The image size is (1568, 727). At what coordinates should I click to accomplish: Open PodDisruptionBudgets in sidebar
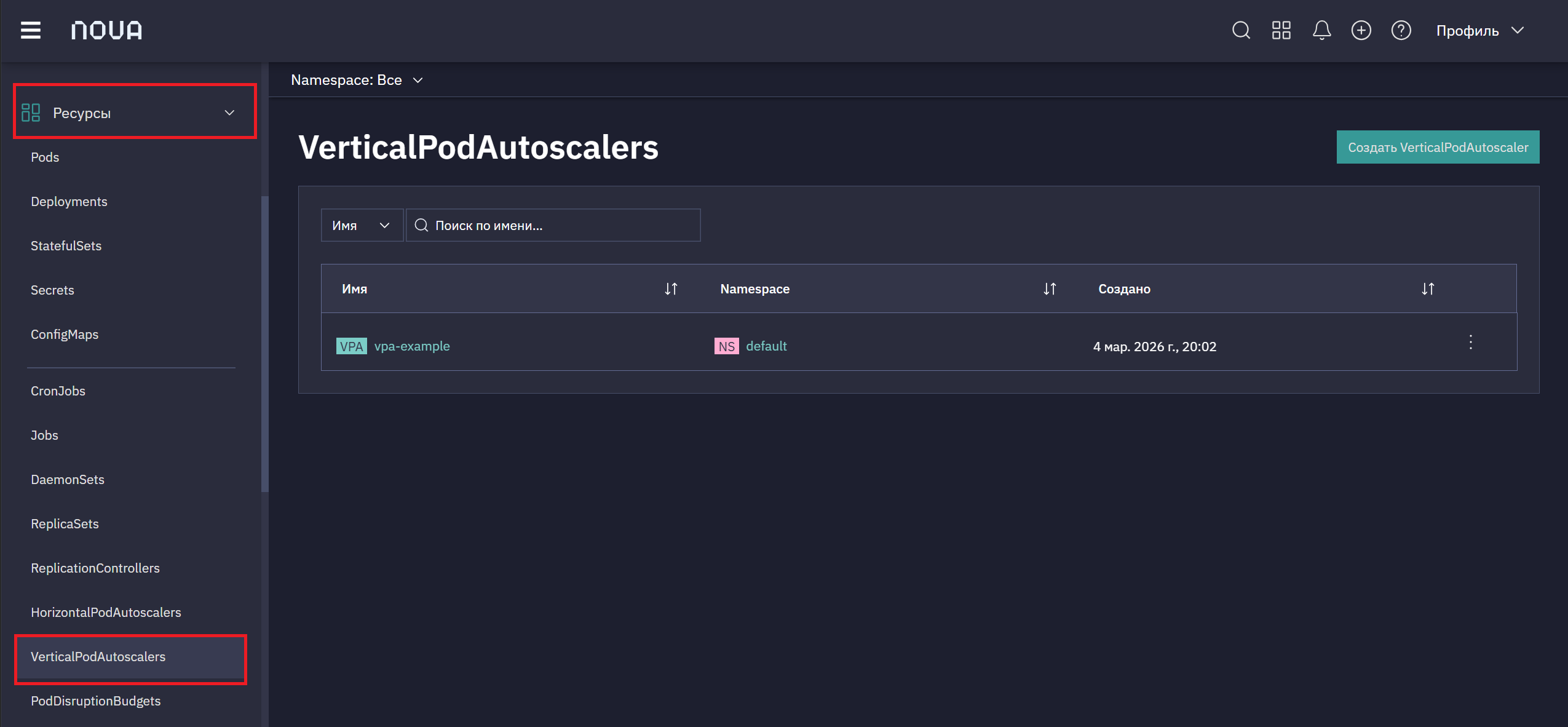click(x=95, y=701)
